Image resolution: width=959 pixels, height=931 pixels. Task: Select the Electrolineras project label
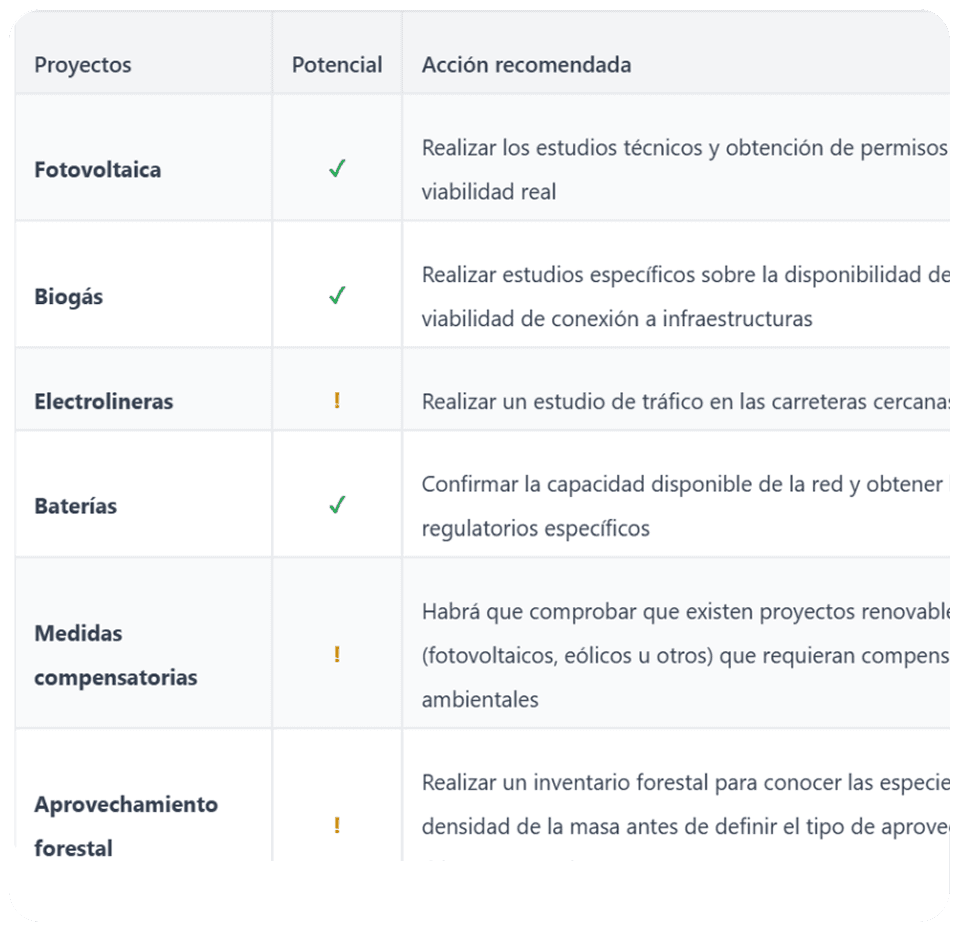click(104, 401)
